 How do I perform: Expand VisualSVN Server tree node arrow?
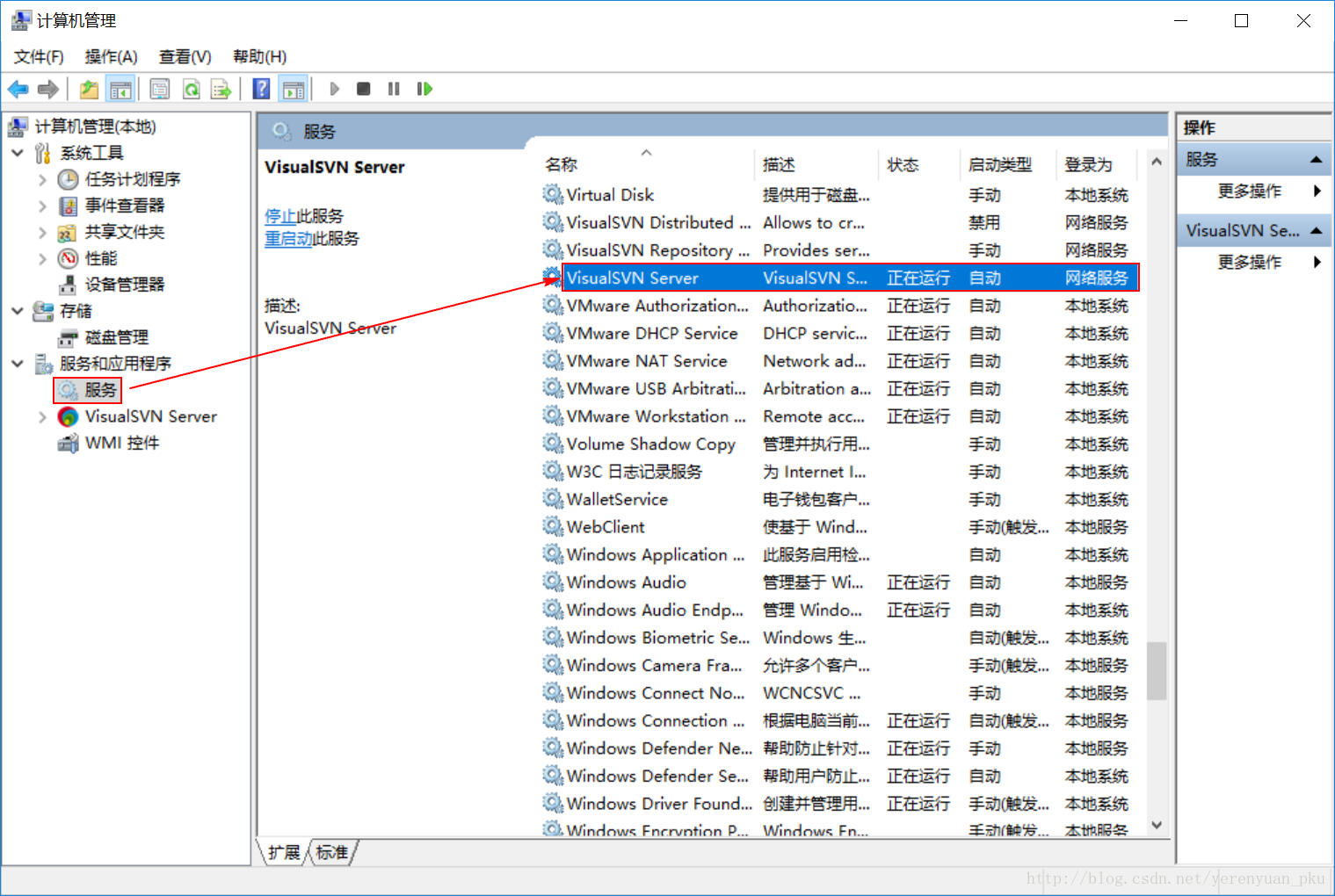click(x=42, y=416)
